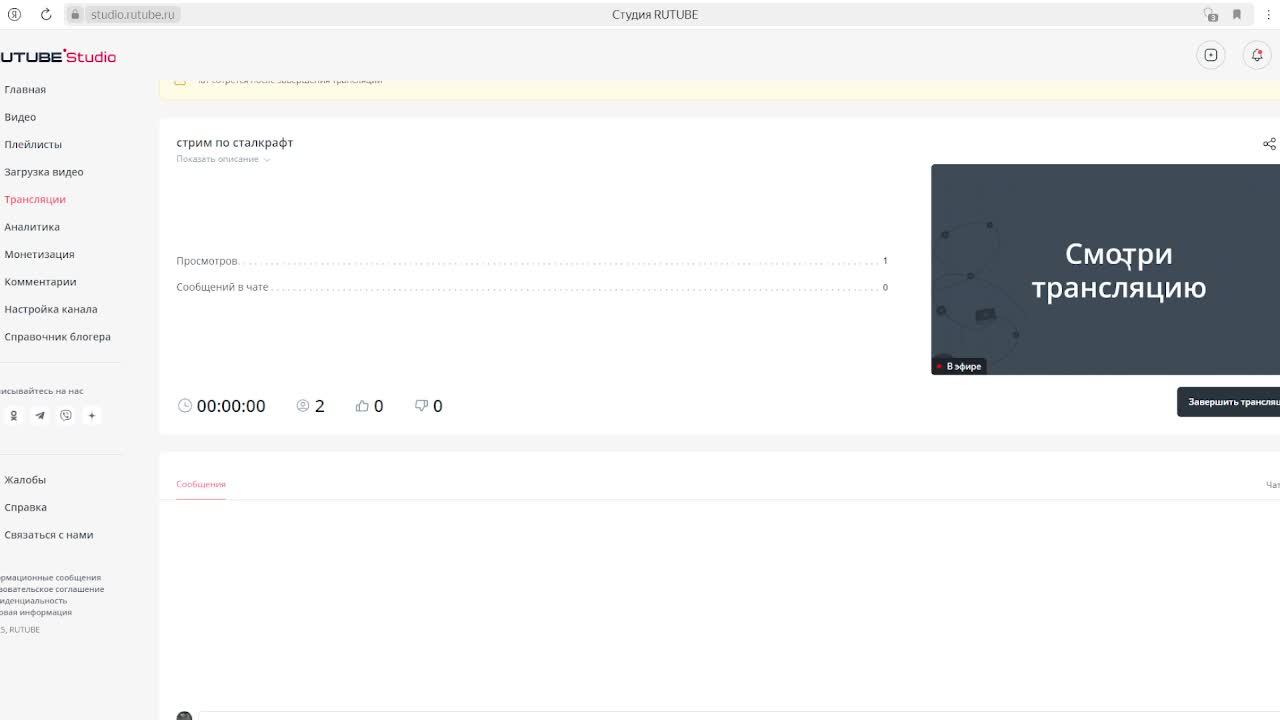The image size is (1280, 720).
Task: Click the 'Сообщений в чате' statistic label
Action: [222, 288]
